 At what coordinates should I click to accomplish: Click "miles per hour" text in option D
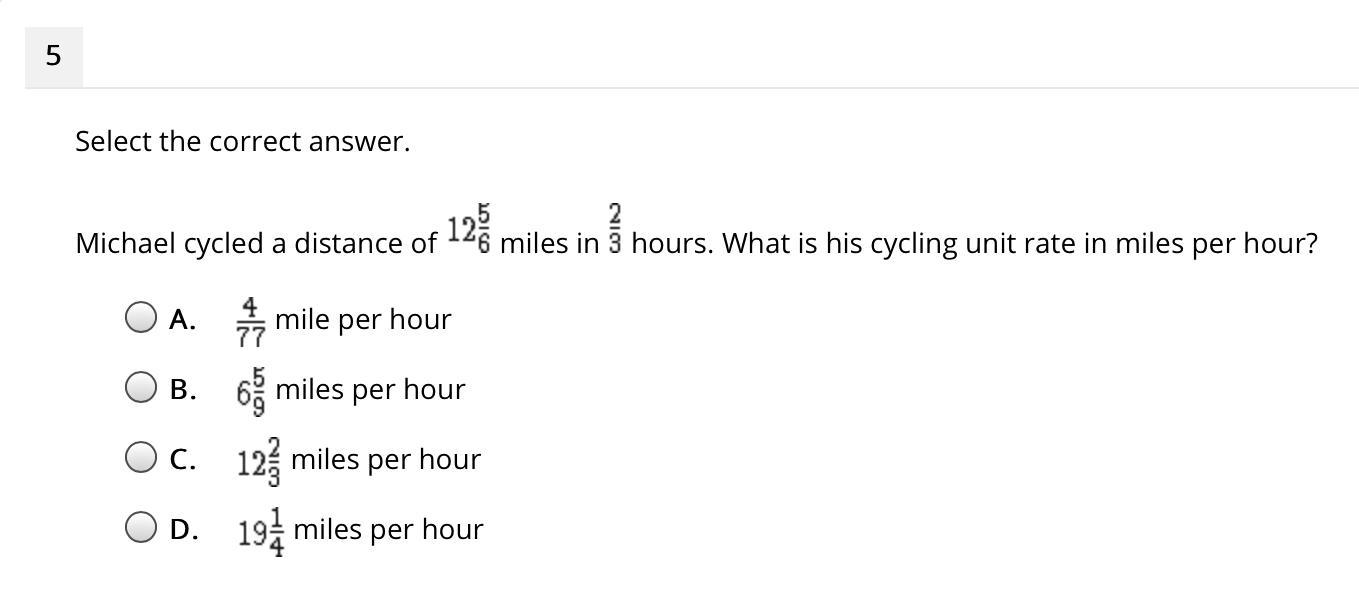coord(388,529)
